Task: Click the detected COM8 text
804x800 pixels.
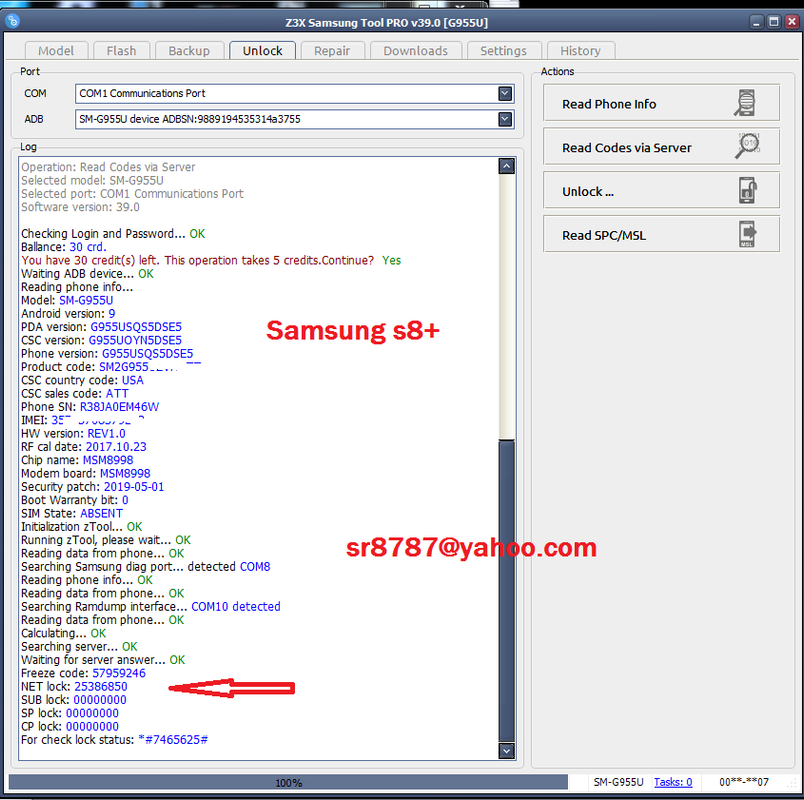Action: (x=255, y=567)
